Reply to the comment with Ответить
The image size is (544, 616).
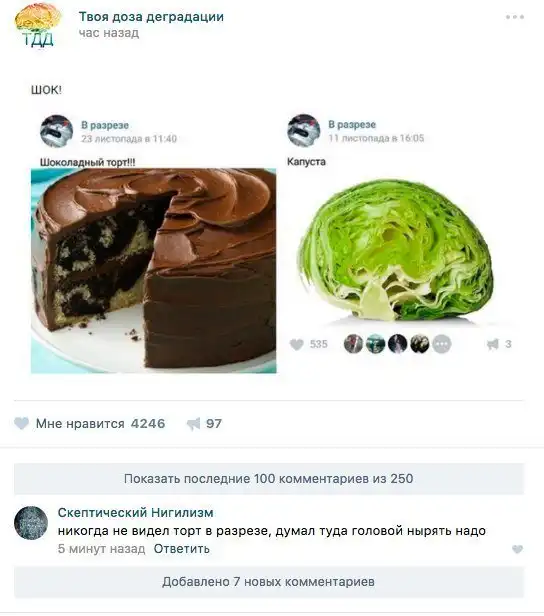coord(181,549)
